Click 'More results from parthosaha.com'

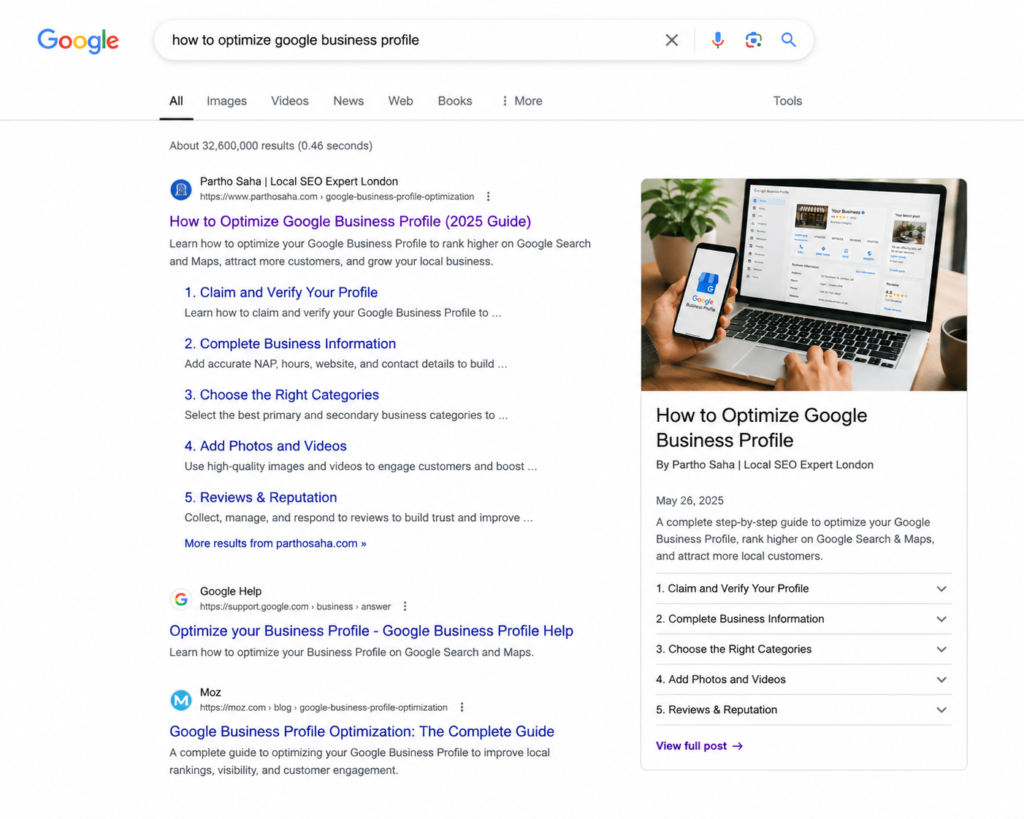(275, 543)
